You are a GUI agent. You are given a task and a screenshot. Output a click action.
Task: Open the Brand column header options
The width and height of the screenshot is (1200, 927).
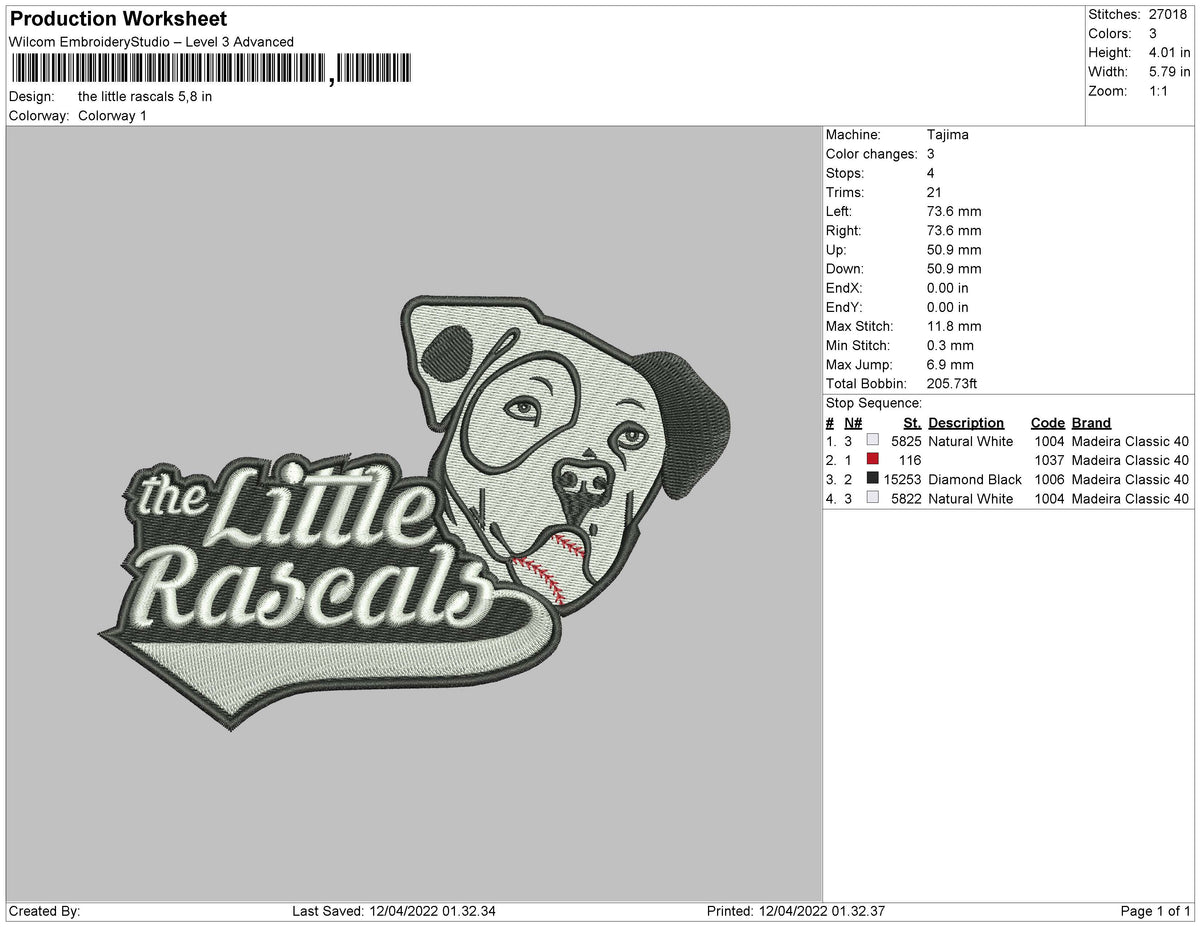tap(1091, 422)
